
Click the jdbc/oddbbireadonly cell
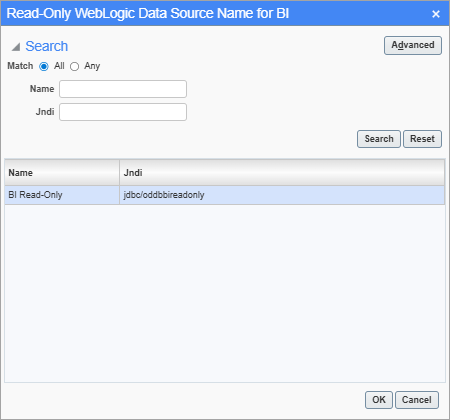(282, 195)
